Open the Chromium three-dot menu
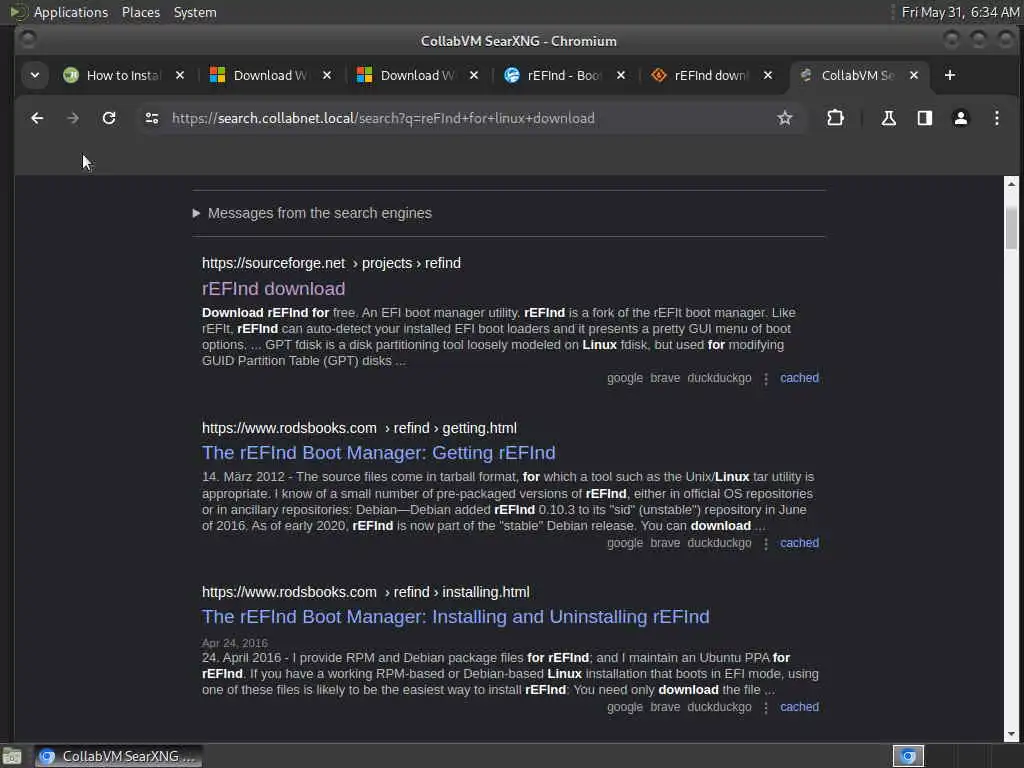 tap(997, 118)
